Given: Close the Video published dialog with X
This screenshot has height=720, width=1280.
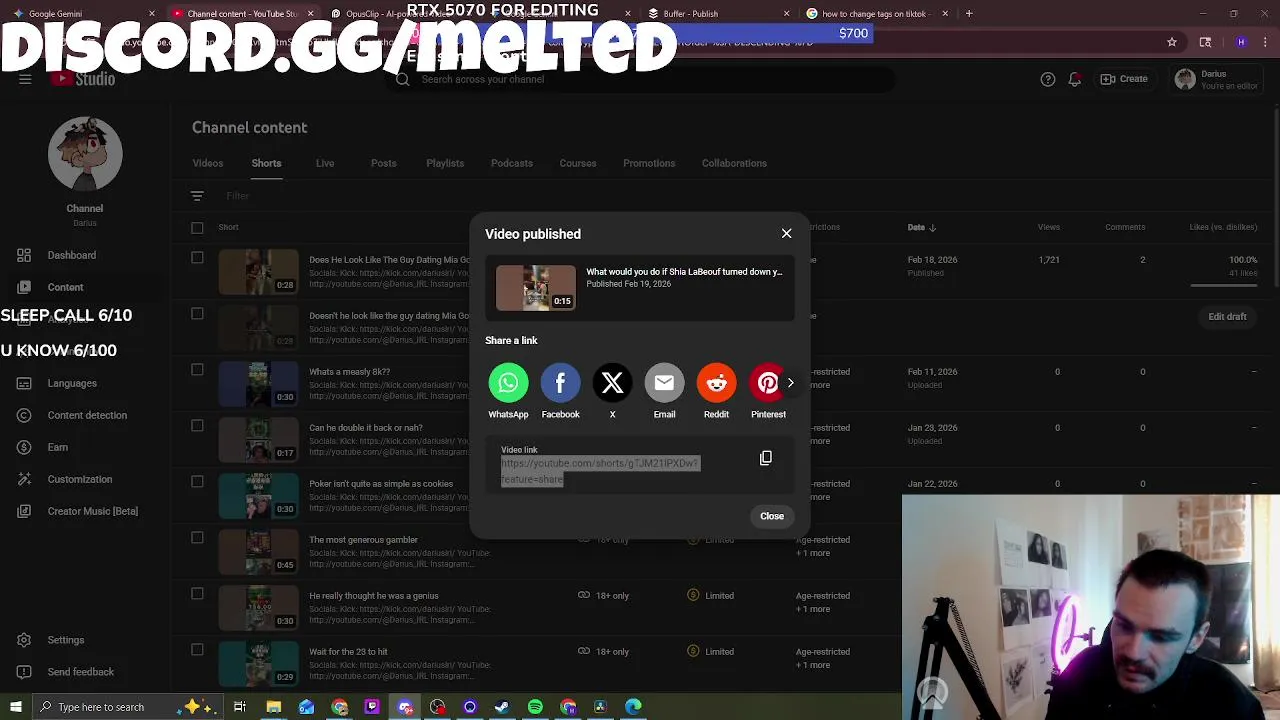Looking at the screenshot, I should (x=786, y=233).
